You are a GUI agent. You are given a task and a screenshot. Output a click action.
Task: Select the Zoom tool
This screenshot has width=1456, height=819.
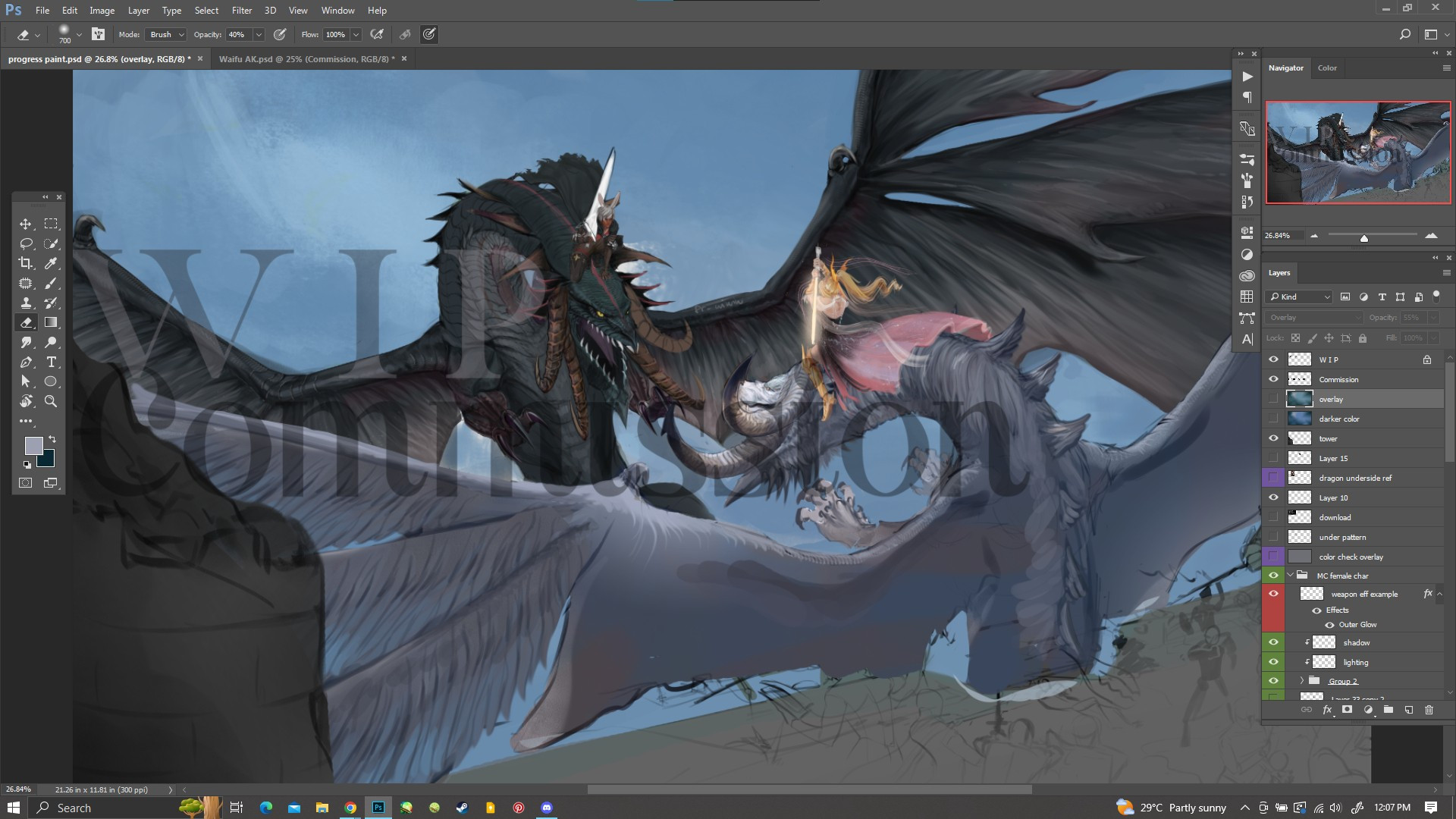tap(51, 402)
